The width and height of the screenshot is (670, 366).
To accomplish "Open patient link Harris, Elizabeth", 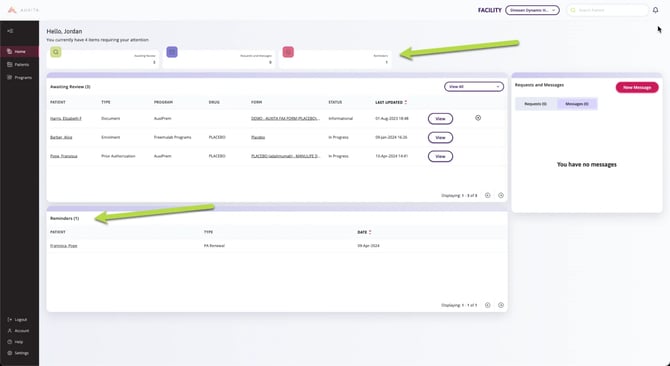I will (x=65, y=118).
